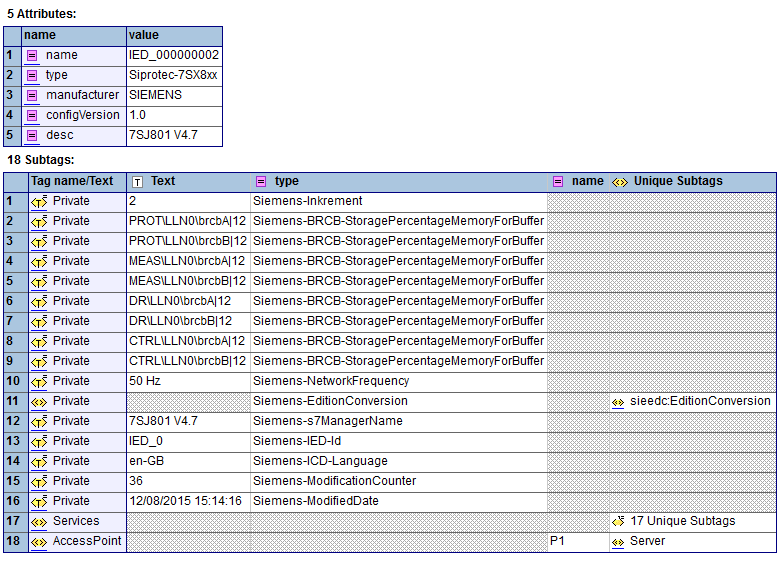Select the Siemens-IED-Id type cell
Image resolution: width=784 pixels, height=561 pixels.
398,442
